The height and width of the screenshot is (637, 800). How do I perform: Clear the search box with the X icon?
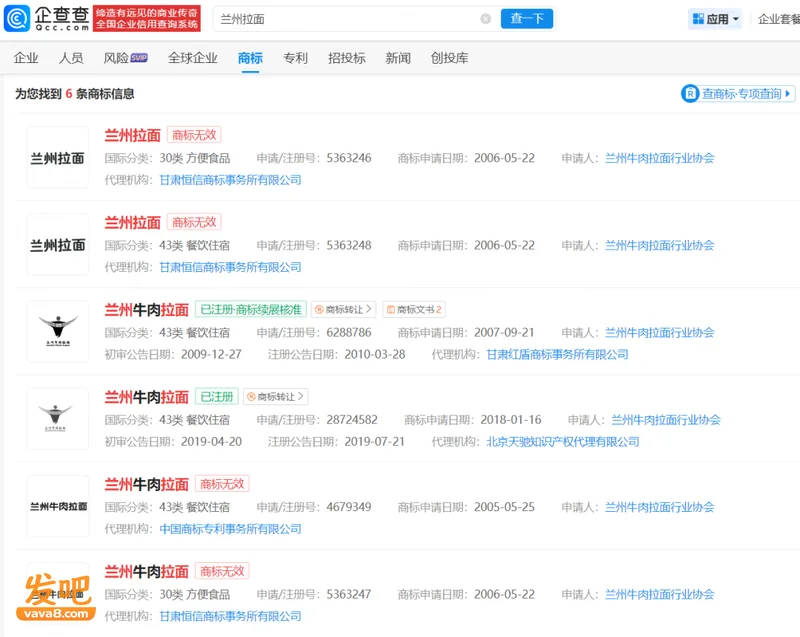click(485, 19)
